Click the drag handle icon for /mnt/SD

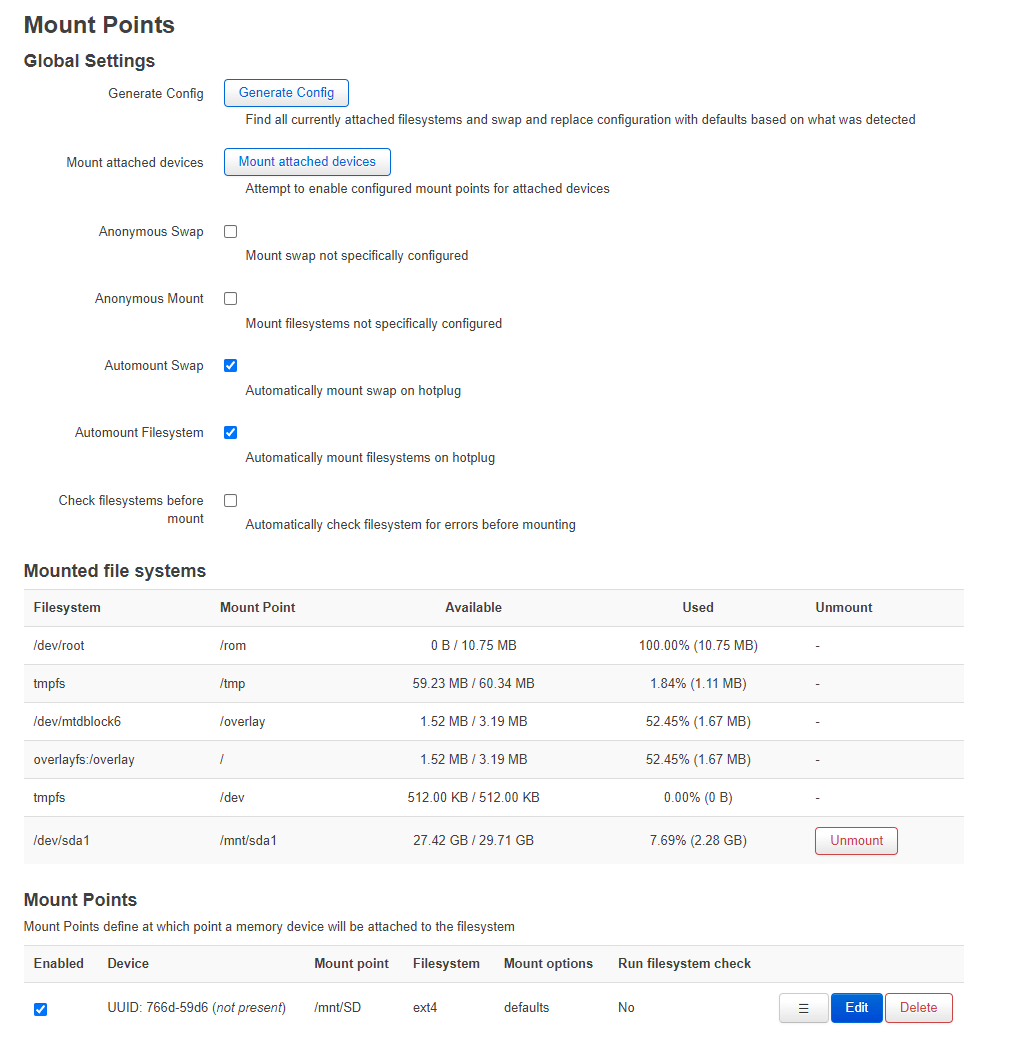click(803, 1008)
